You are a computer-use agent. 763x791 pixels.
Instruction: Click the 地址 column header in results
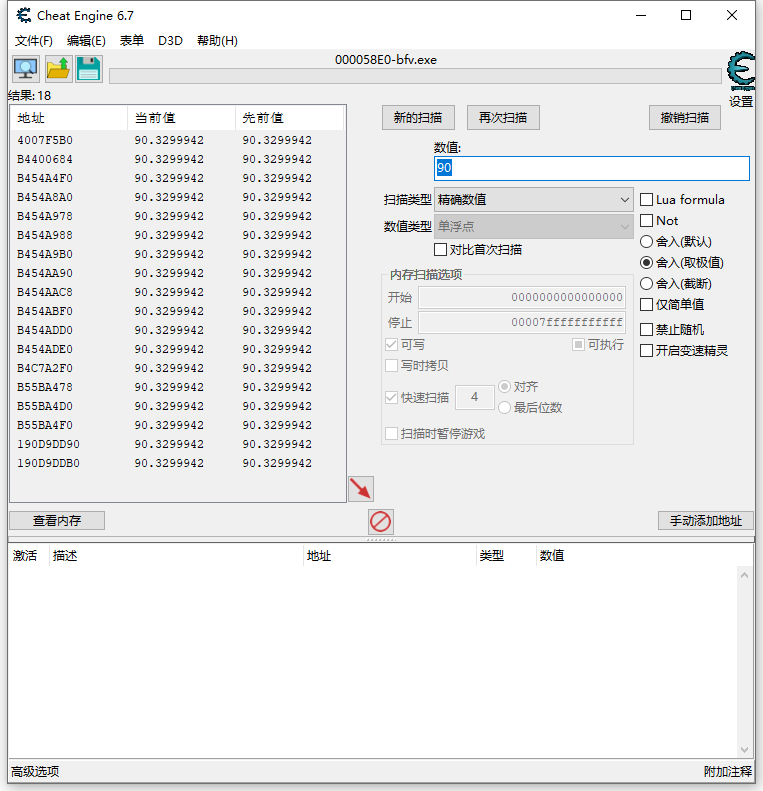click(x=69, y=118)
